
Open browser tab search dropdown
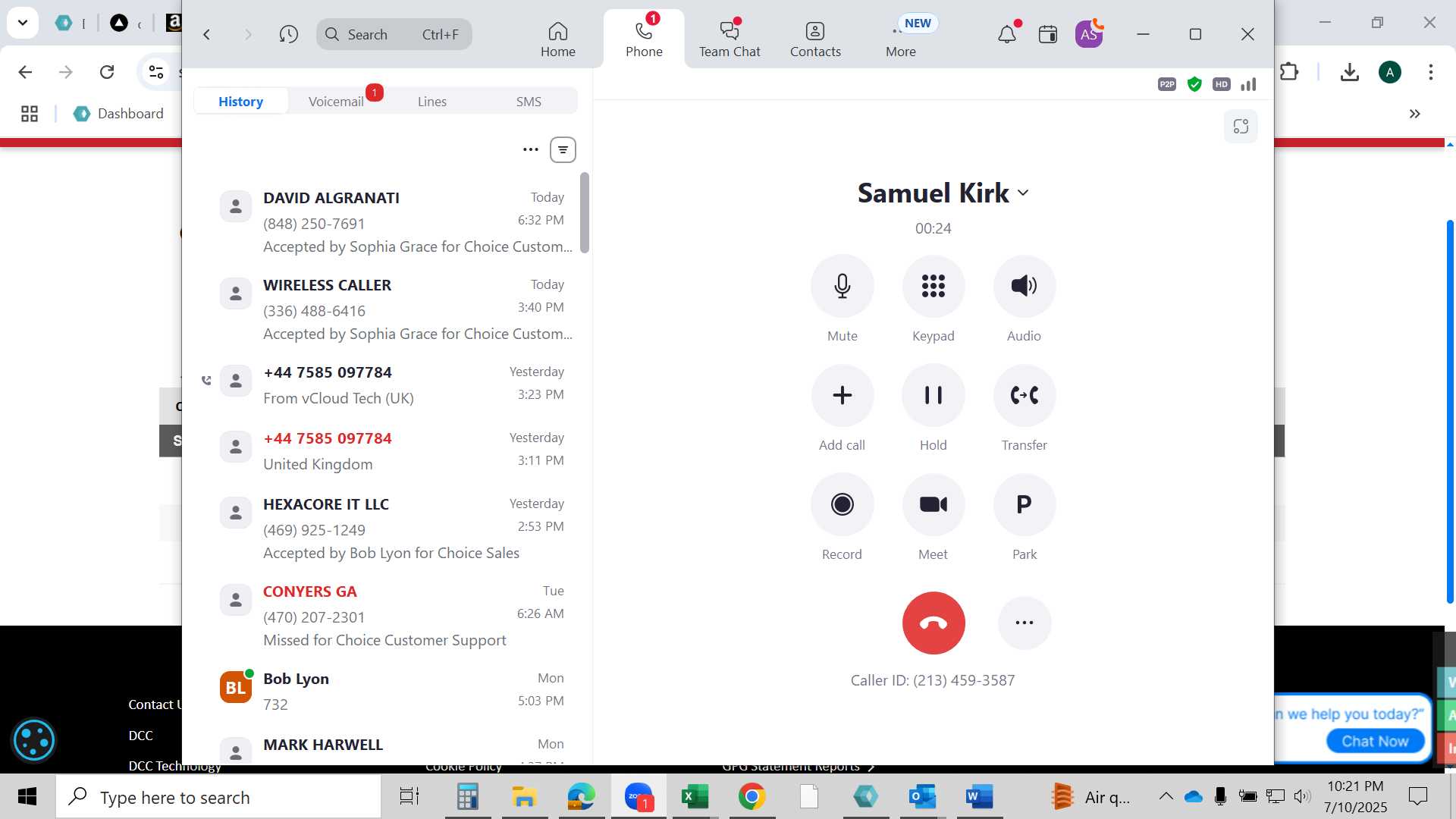[x=23, y=23]
